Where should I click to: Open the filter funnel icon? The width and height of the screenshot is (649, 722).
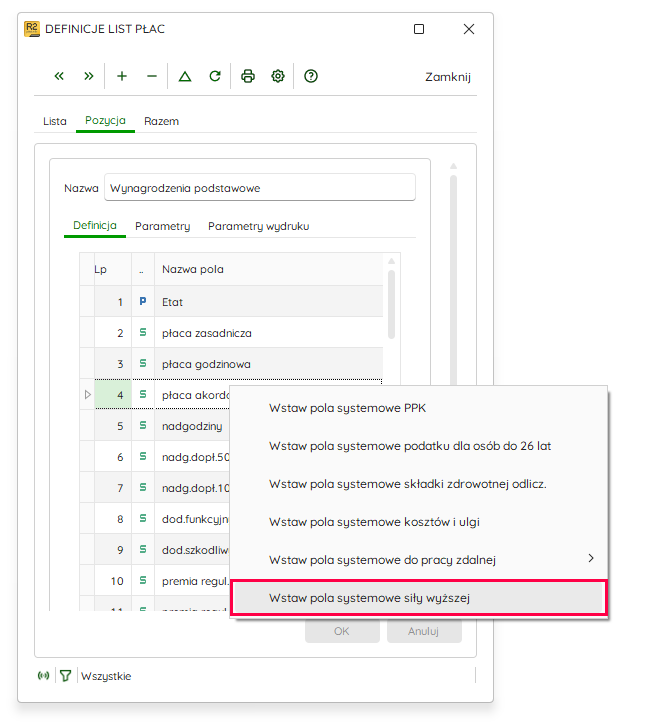pyautogui.click(x=65, y=675)
